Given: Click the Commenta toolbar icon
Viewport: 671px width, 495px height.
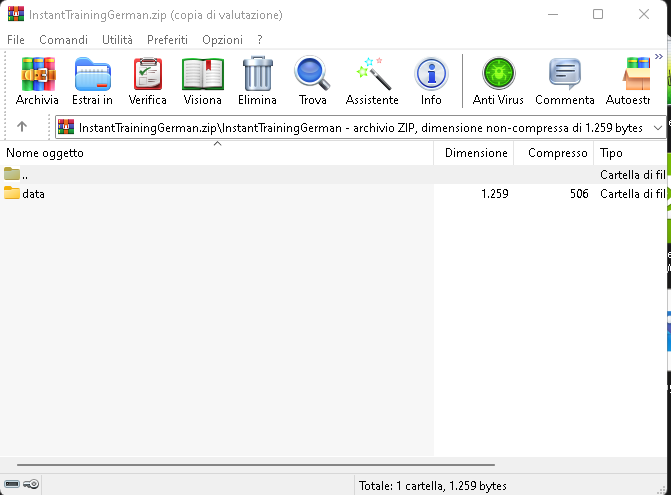Looking at the screenshot, I should click(x=565, y=81).
